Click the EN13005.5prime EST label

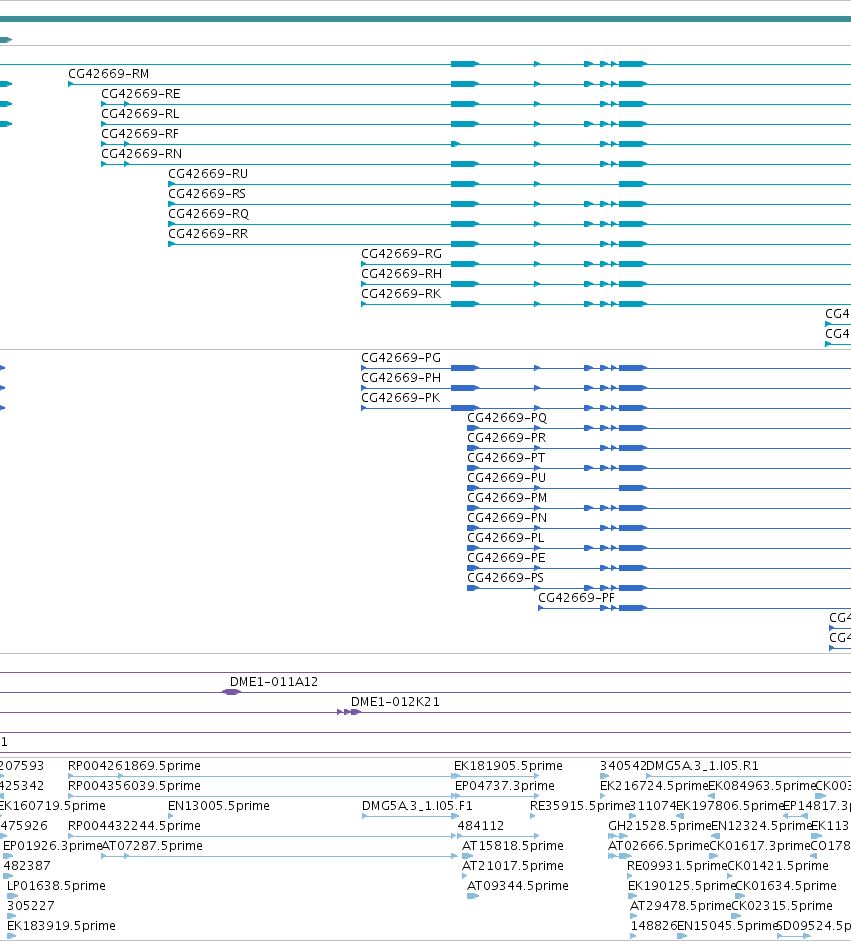click(218, 805)
